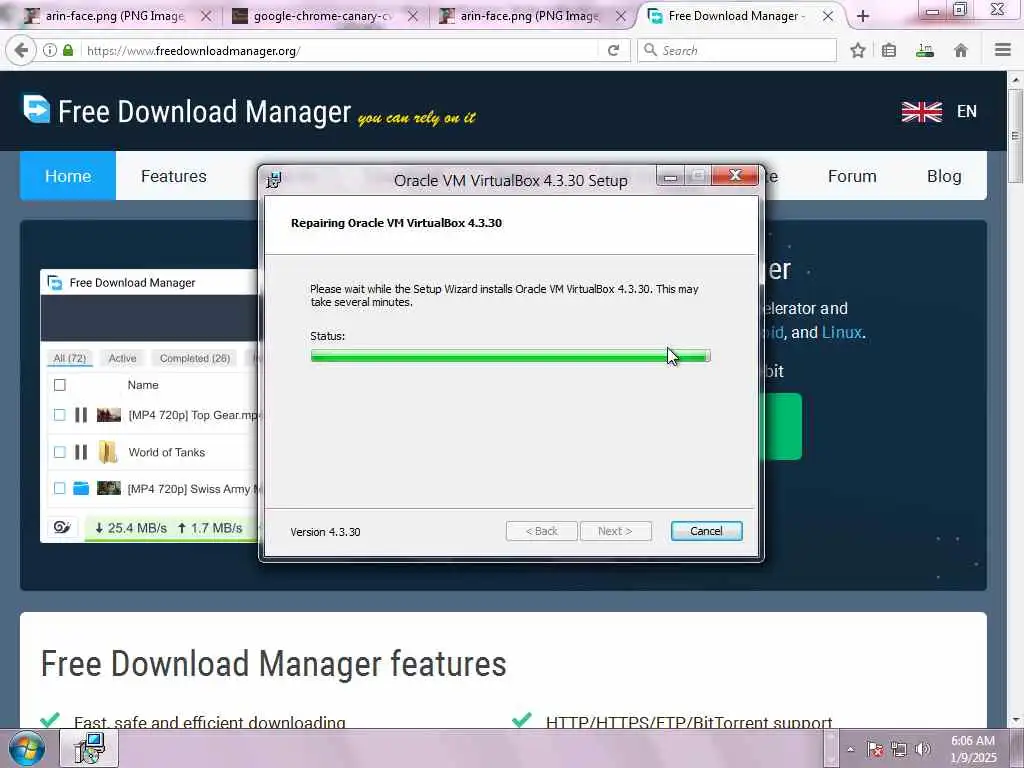Screen dimensions: 1024x768
Task: Open the bookmarks list icon
Action: click(x=889, y=50)
